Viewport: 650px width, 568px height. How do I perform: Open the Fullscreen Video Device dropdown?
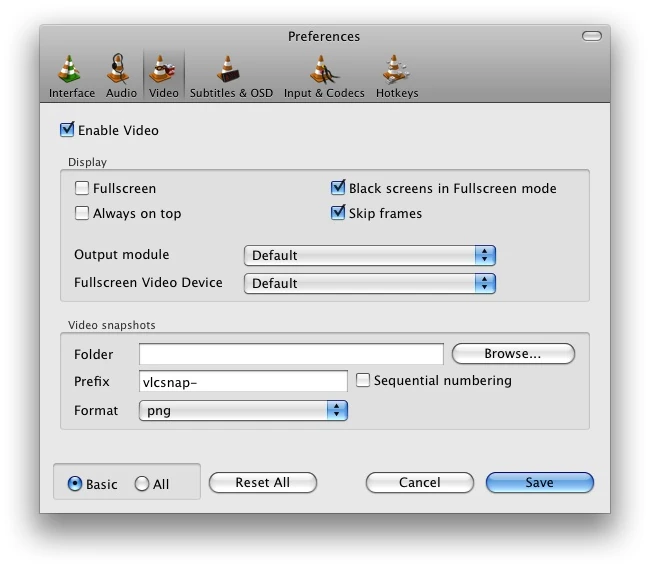coord(370,284)
